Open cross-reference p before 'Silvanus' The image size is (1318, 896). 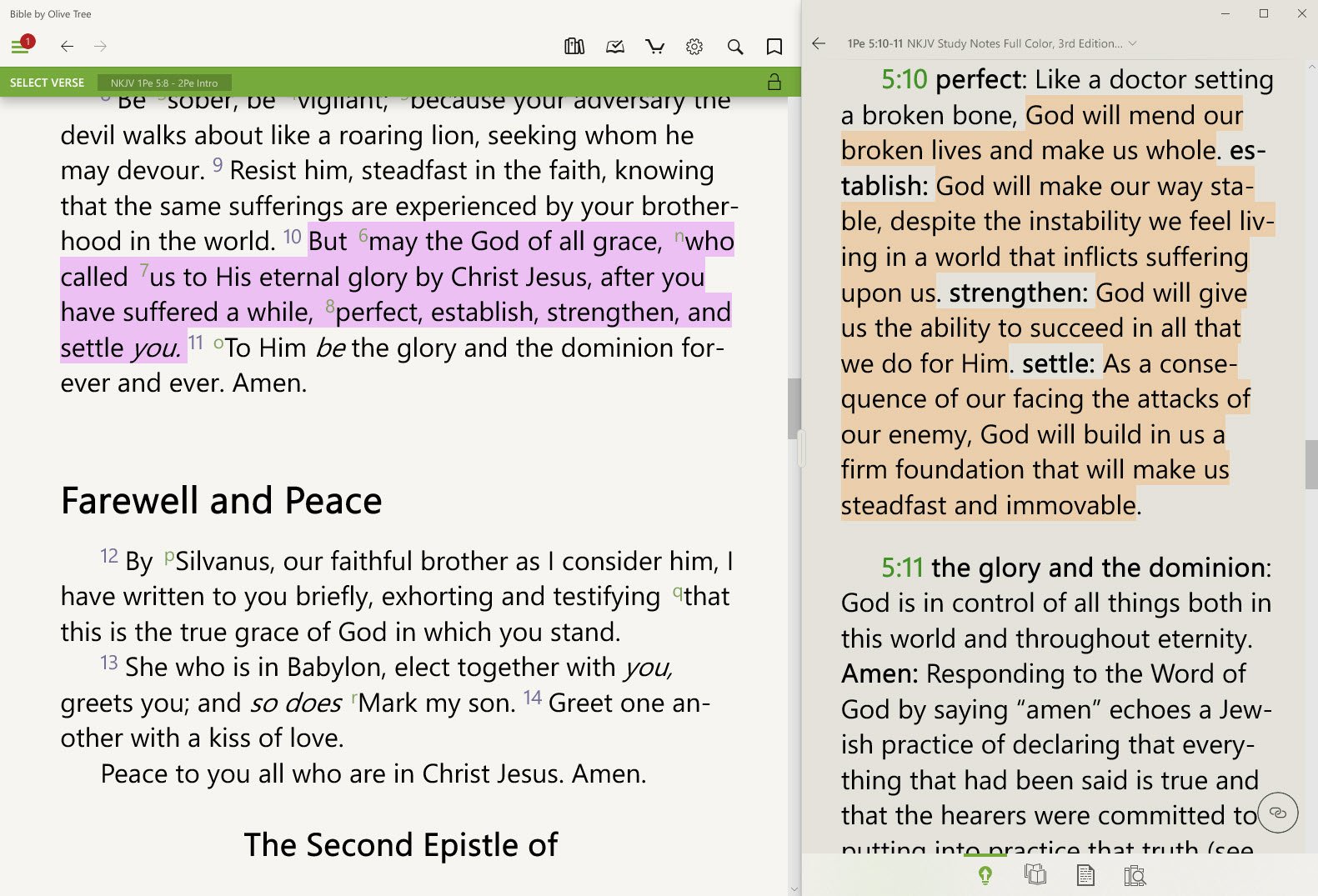click(169, 557)
